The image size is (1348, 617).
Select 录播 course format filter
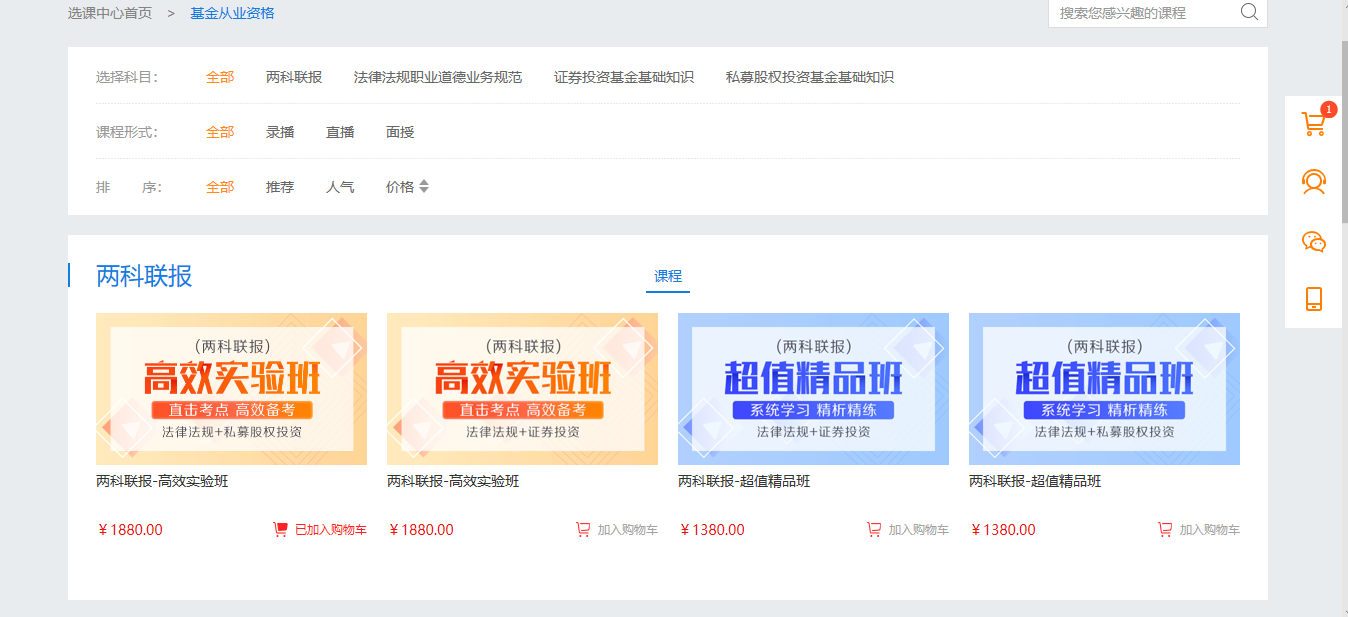280,132
